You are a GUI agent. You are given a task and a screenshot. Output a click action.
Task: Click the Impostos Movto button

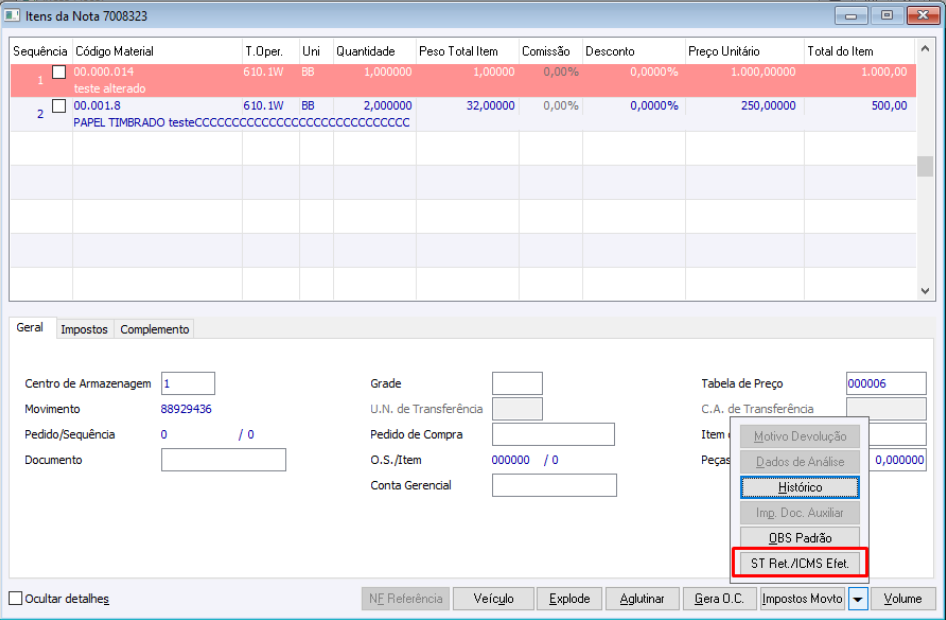click(x=802, y=599)
